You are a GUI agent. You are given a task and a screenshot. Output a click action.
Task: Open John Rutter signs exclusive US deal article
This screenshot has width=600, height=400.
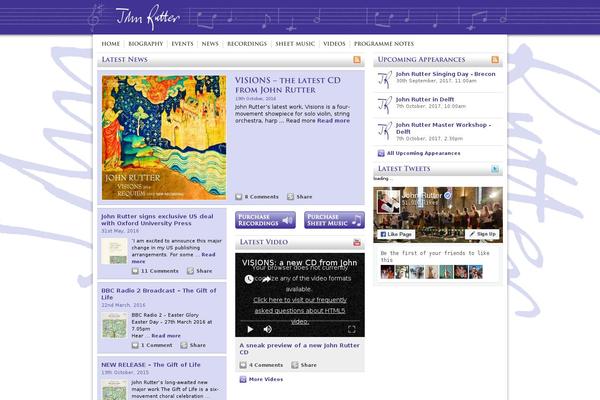coord(157,220)
